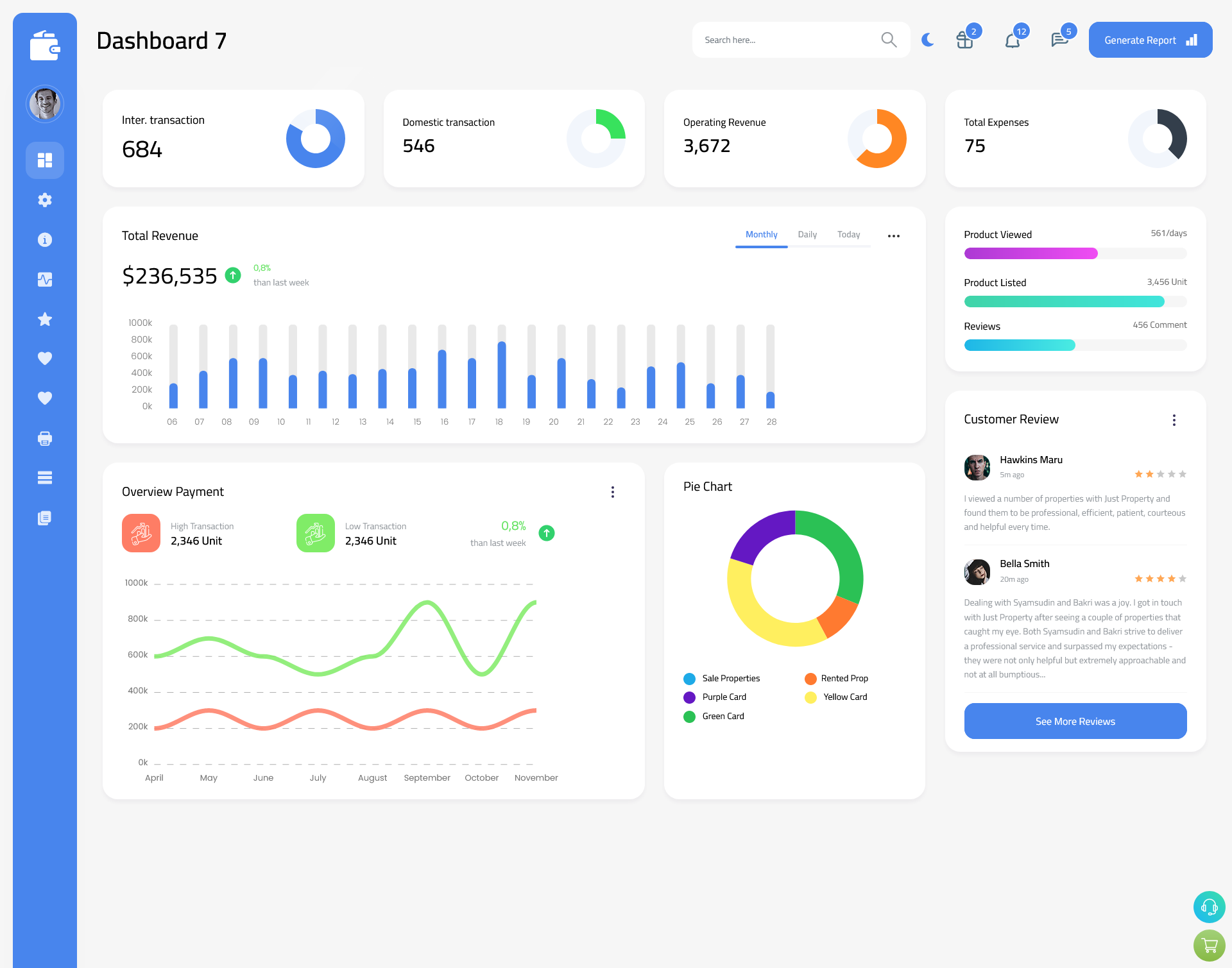Expand the Overview Payment options menu

point(613,492)
